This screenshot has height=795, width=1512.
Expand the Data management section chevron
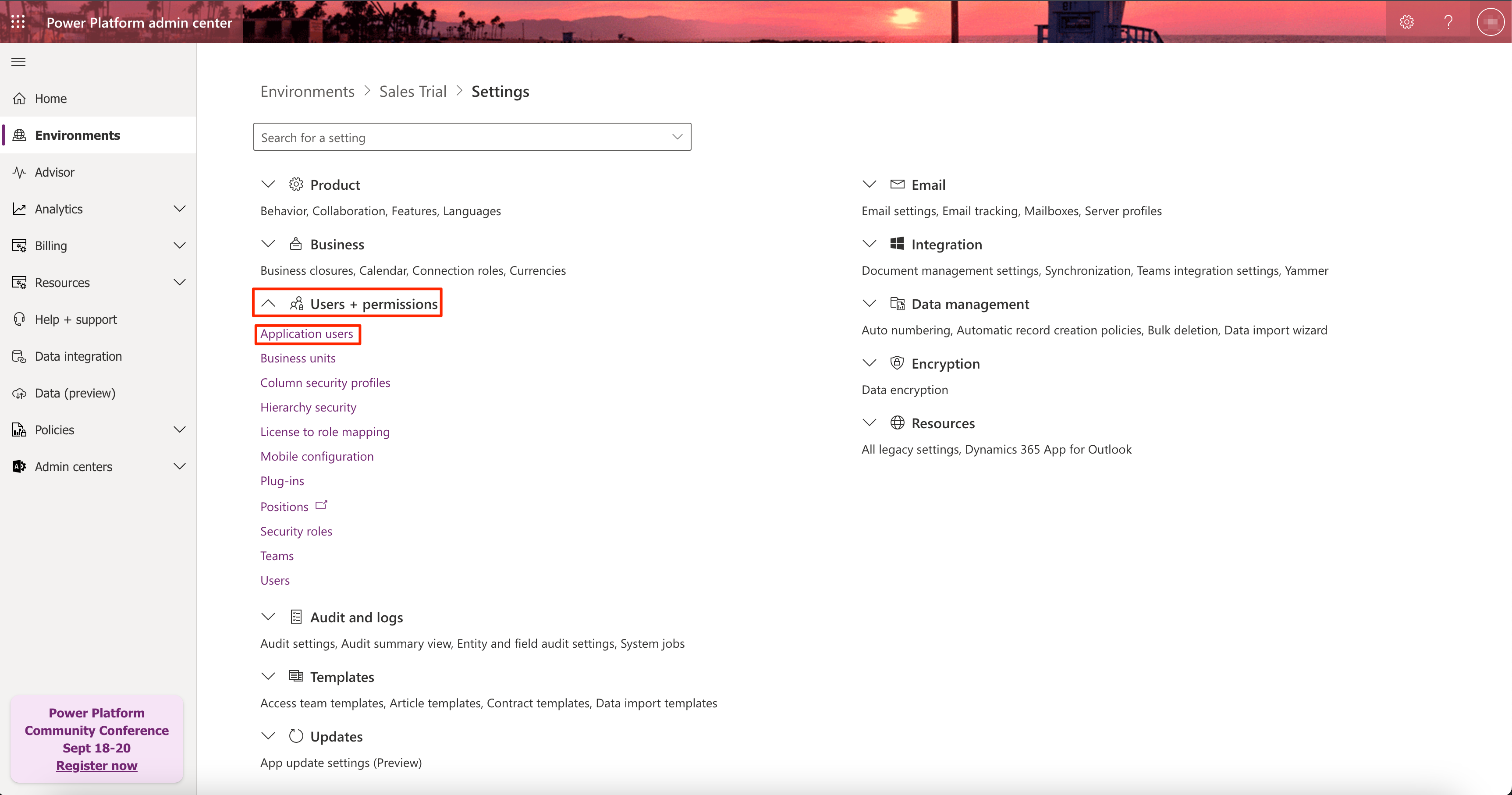click(869, 304)
